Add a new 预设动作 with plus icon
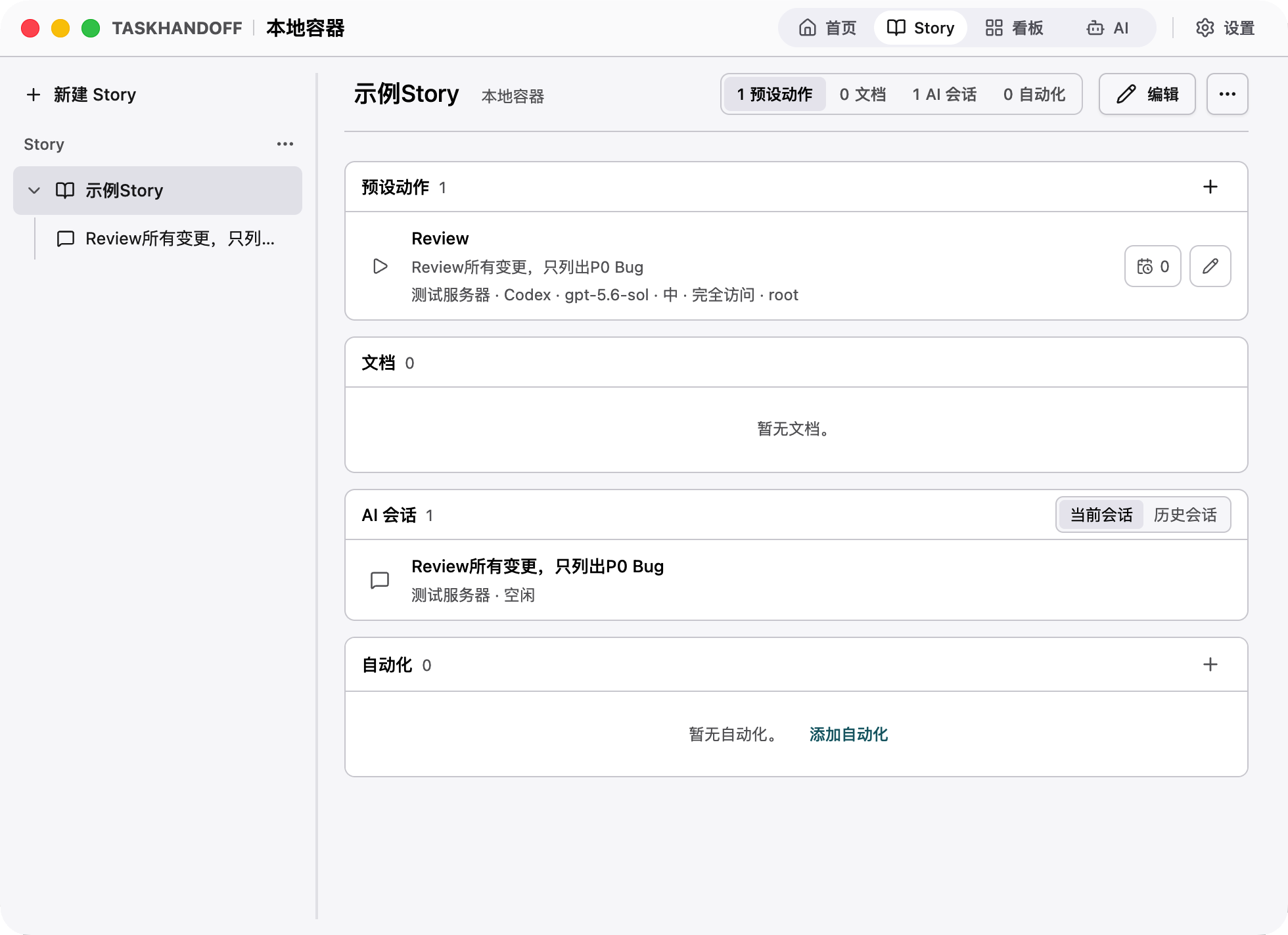 click(x=1210, y=187)
